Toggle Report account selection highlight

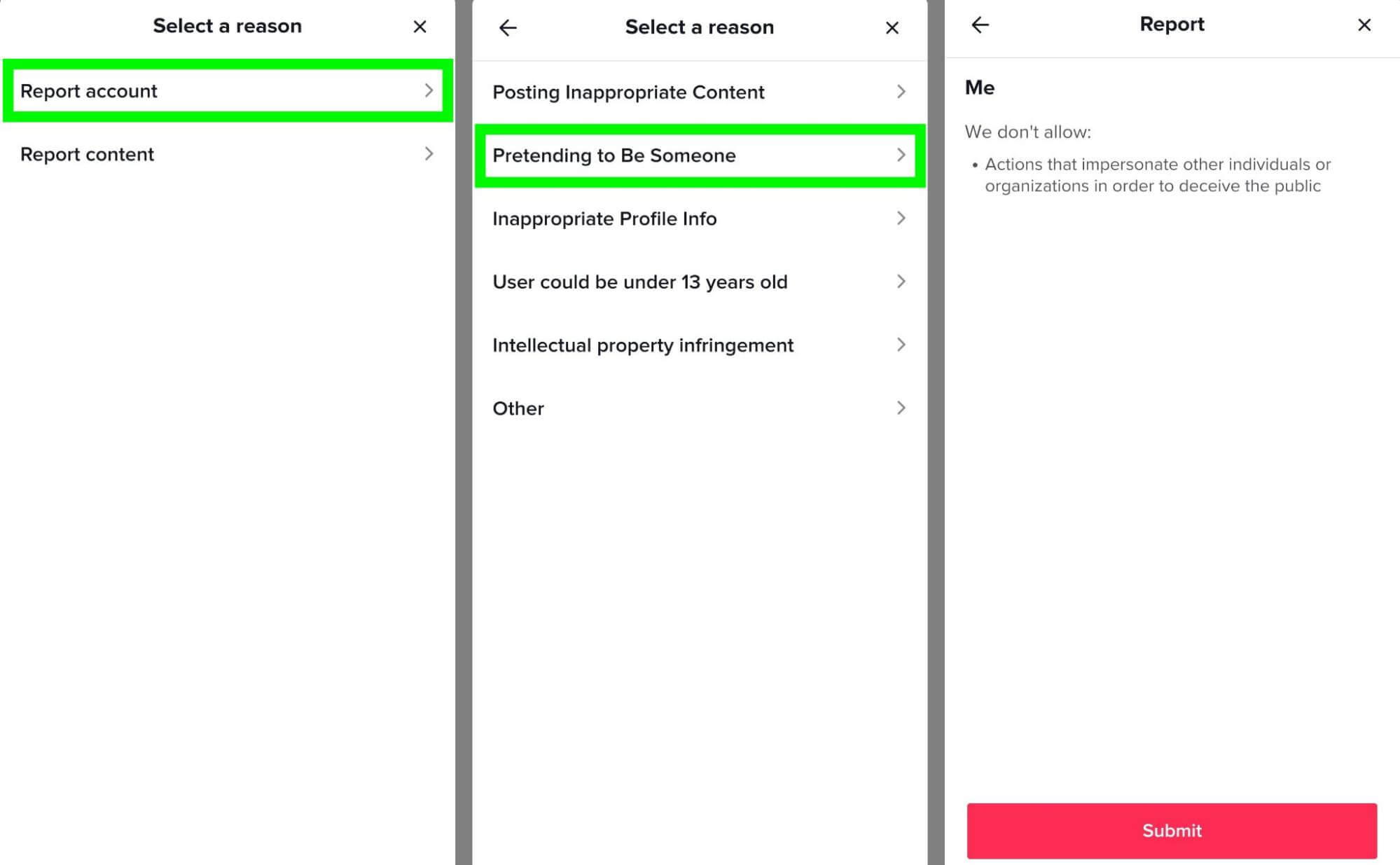point(225,91)
